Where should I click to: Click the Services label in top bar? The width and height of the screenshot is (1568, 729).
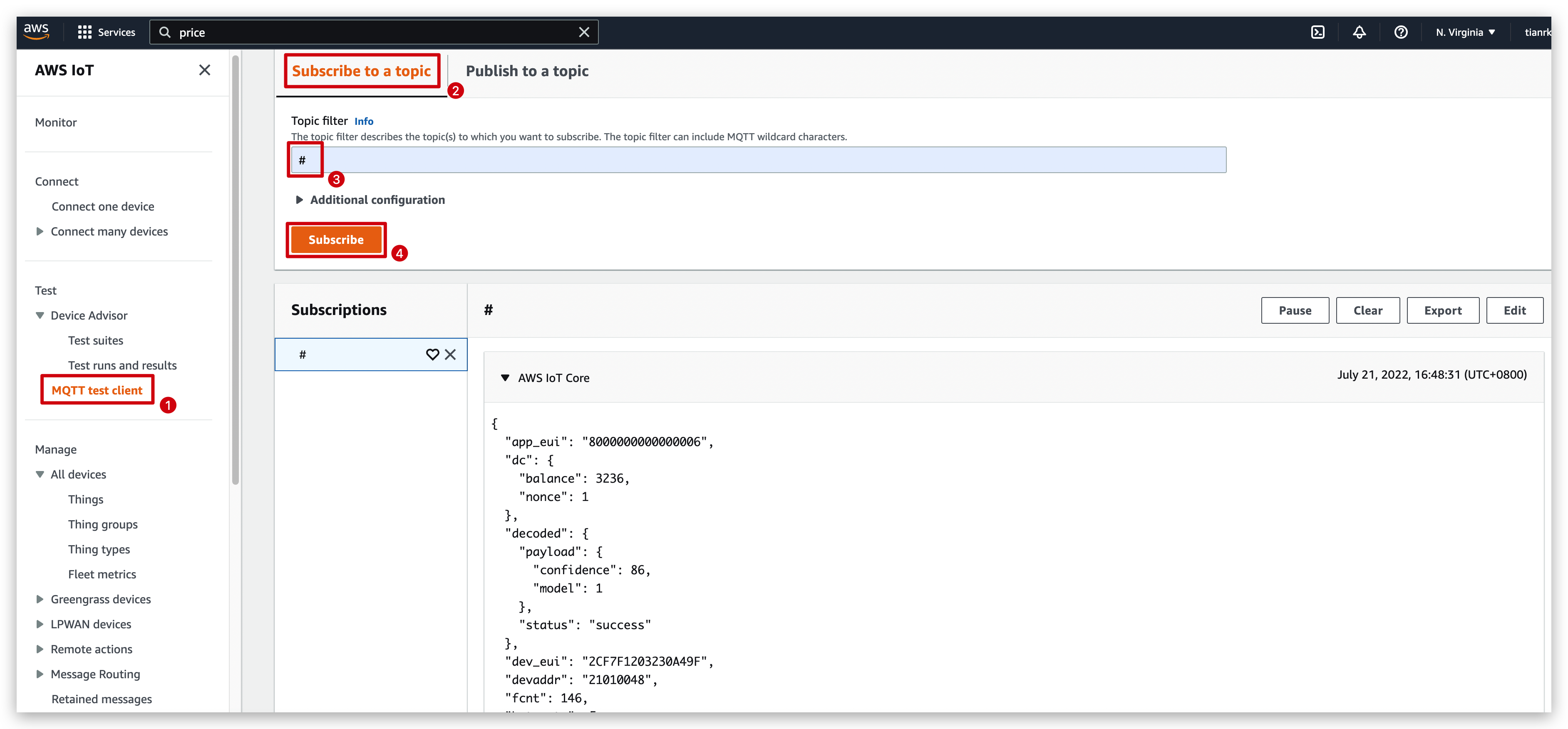(117, 32)
